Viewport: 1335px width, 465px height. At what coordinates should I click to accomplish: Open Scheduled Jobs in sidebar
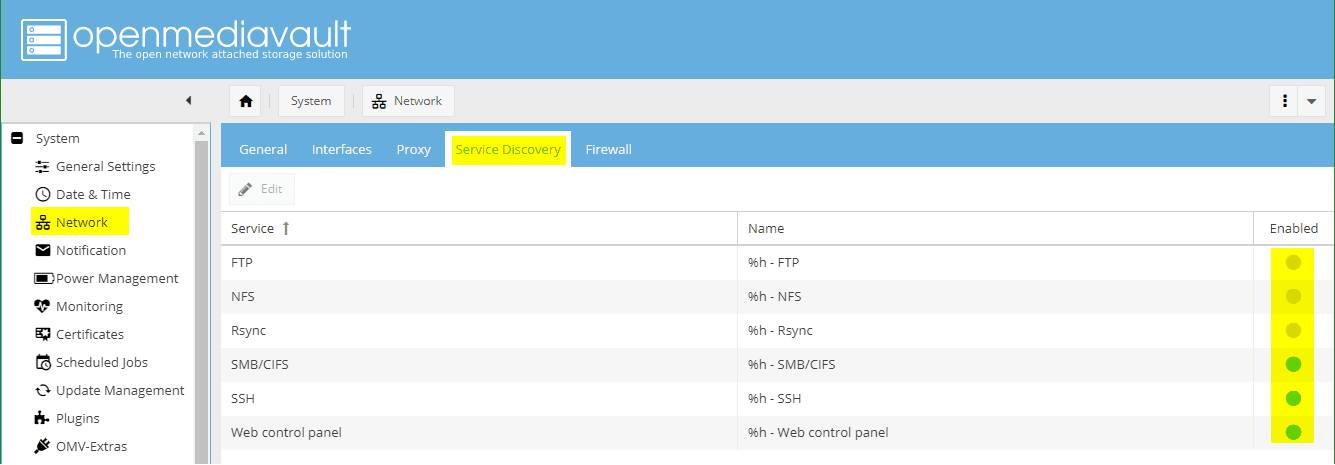point(103,363)
